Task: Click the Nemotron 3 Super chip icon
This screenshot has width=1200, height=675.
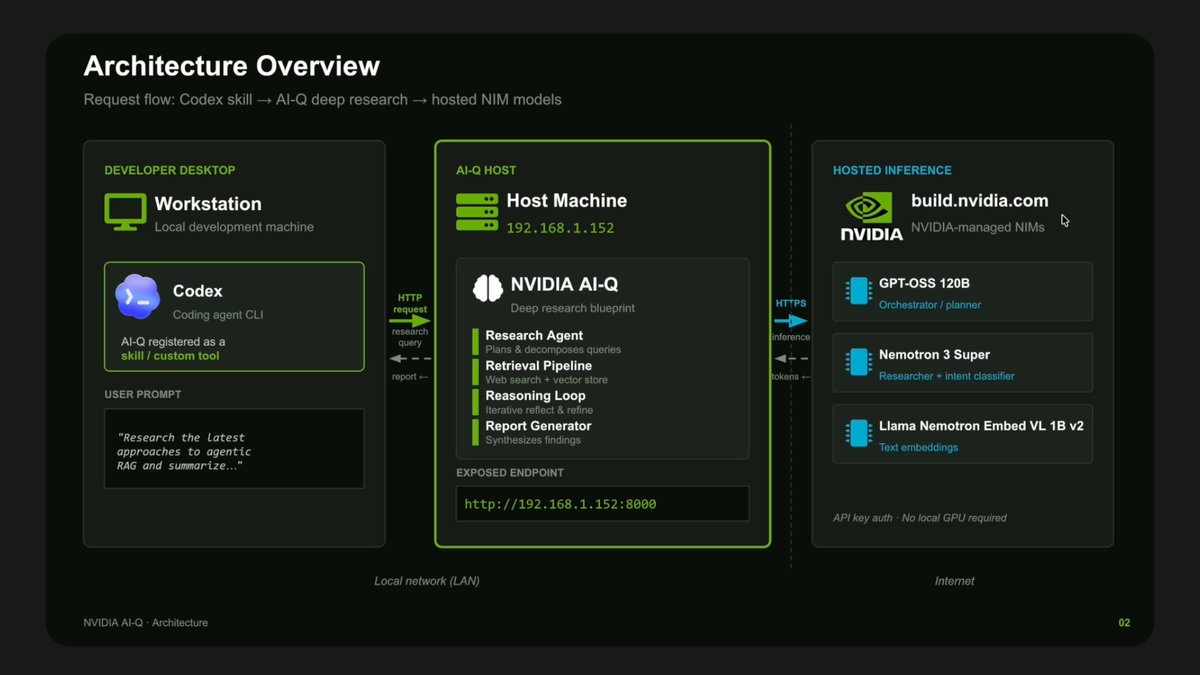Action: [858, 362]
